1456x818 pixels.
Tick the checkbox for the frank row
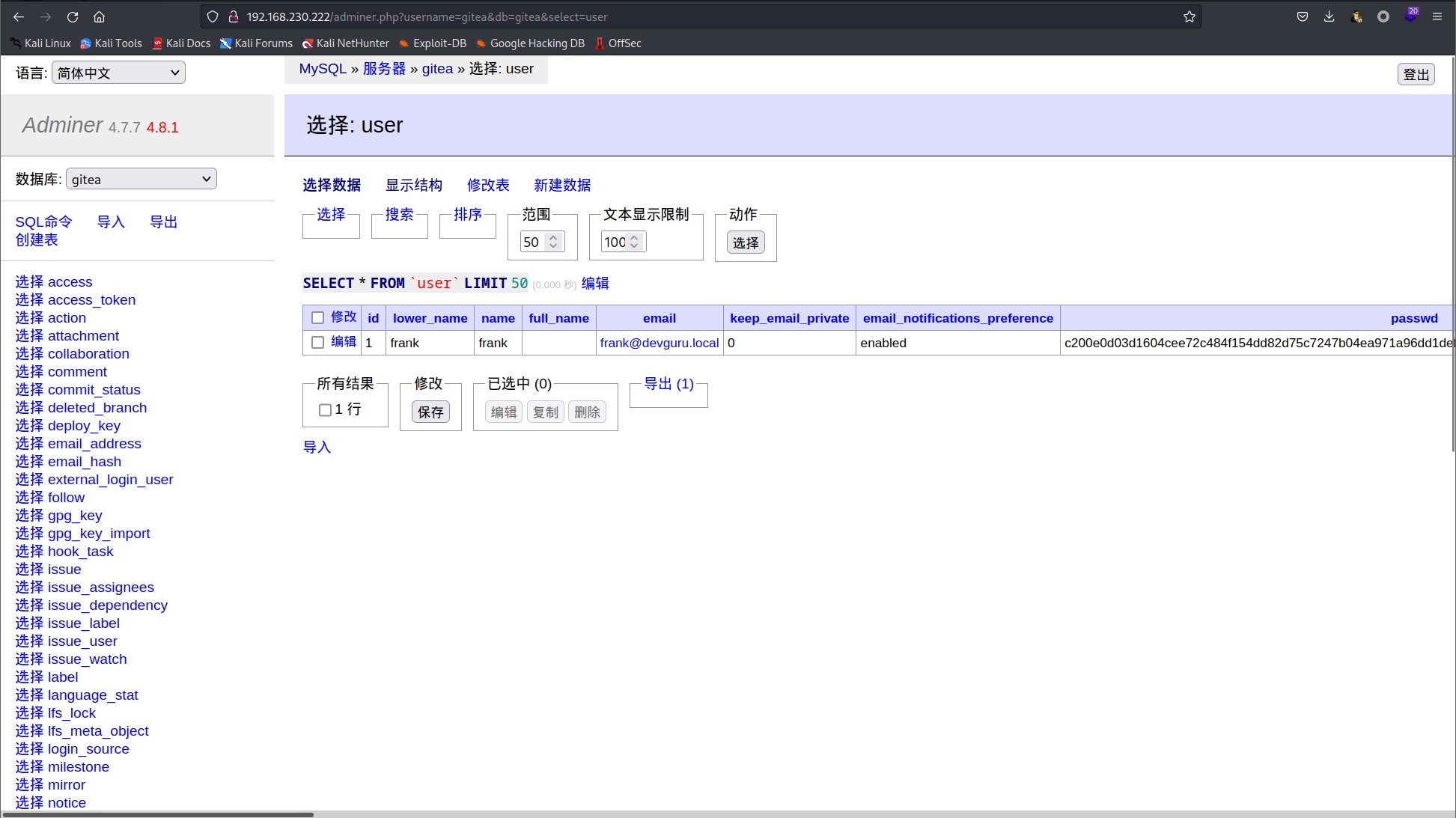(x=317, y=343)
